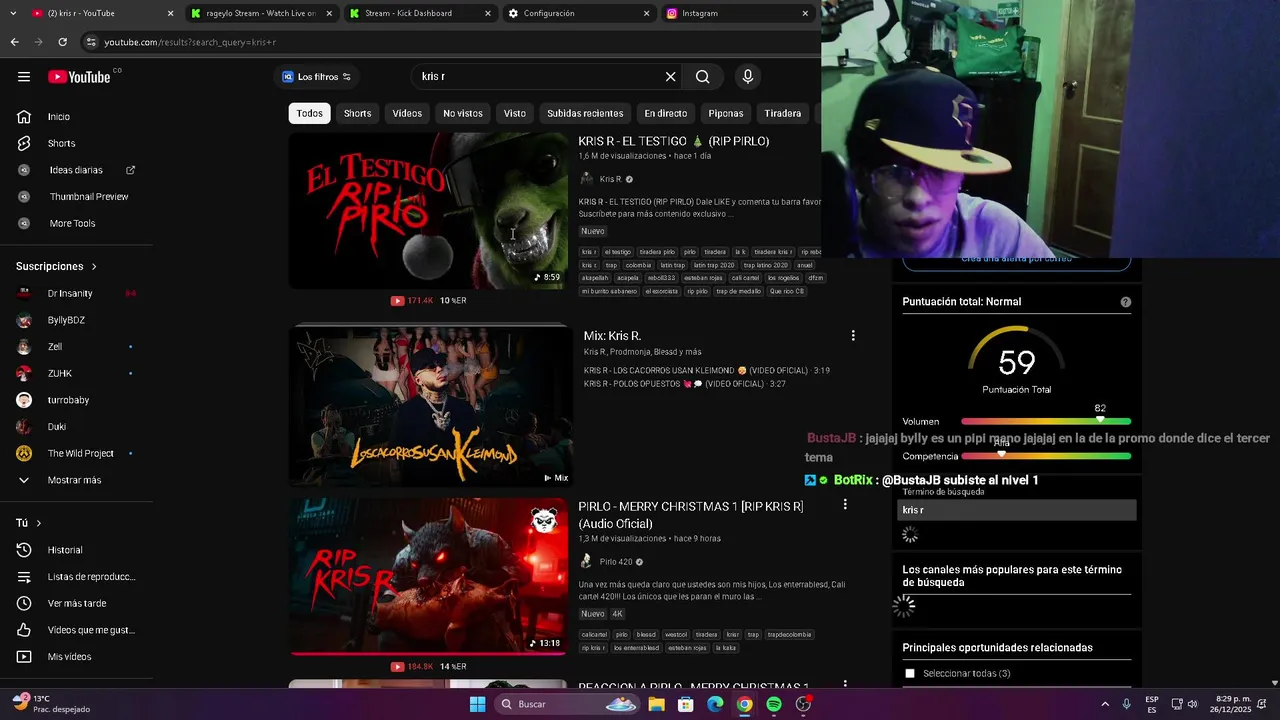Open the Duki subscription channel
Screen dimensions: 1280x720
point(58,427)
